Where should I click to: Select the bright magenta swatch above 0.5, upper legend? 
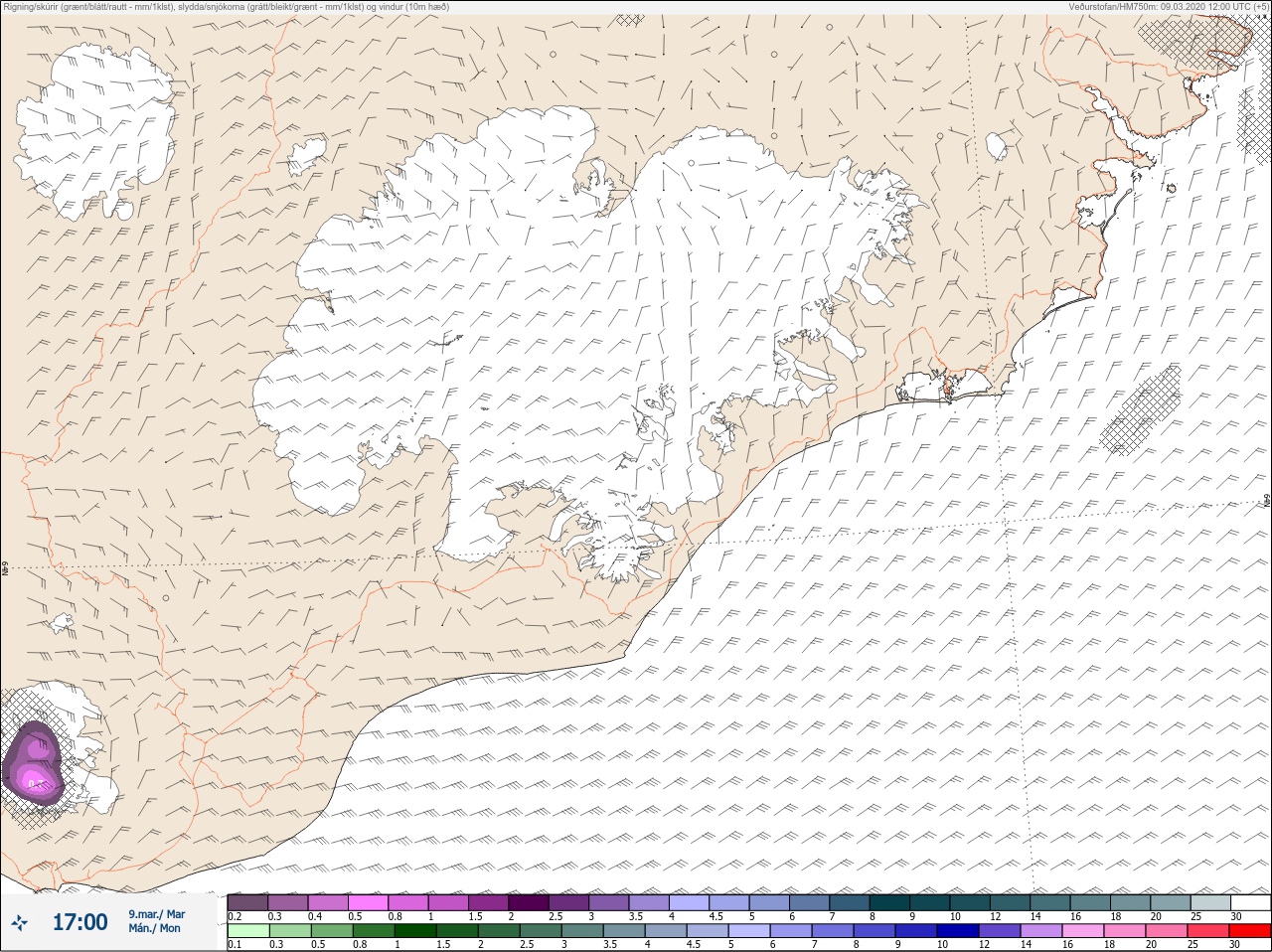tap(369, 902)
